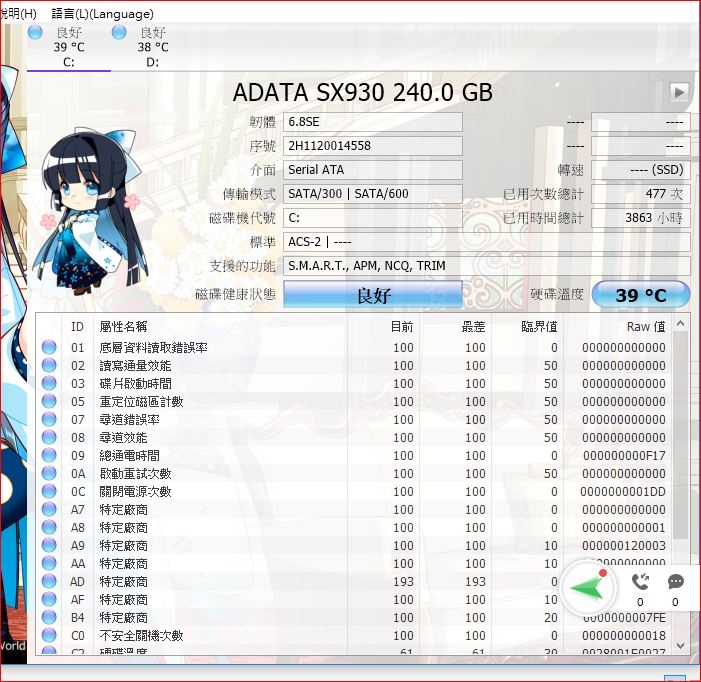The height and width of the screenshot is (682, 701).
Task: Click the features field S.M.A.R.T., APM, NCQ, TRIM
Action: [x=487, y=266]
